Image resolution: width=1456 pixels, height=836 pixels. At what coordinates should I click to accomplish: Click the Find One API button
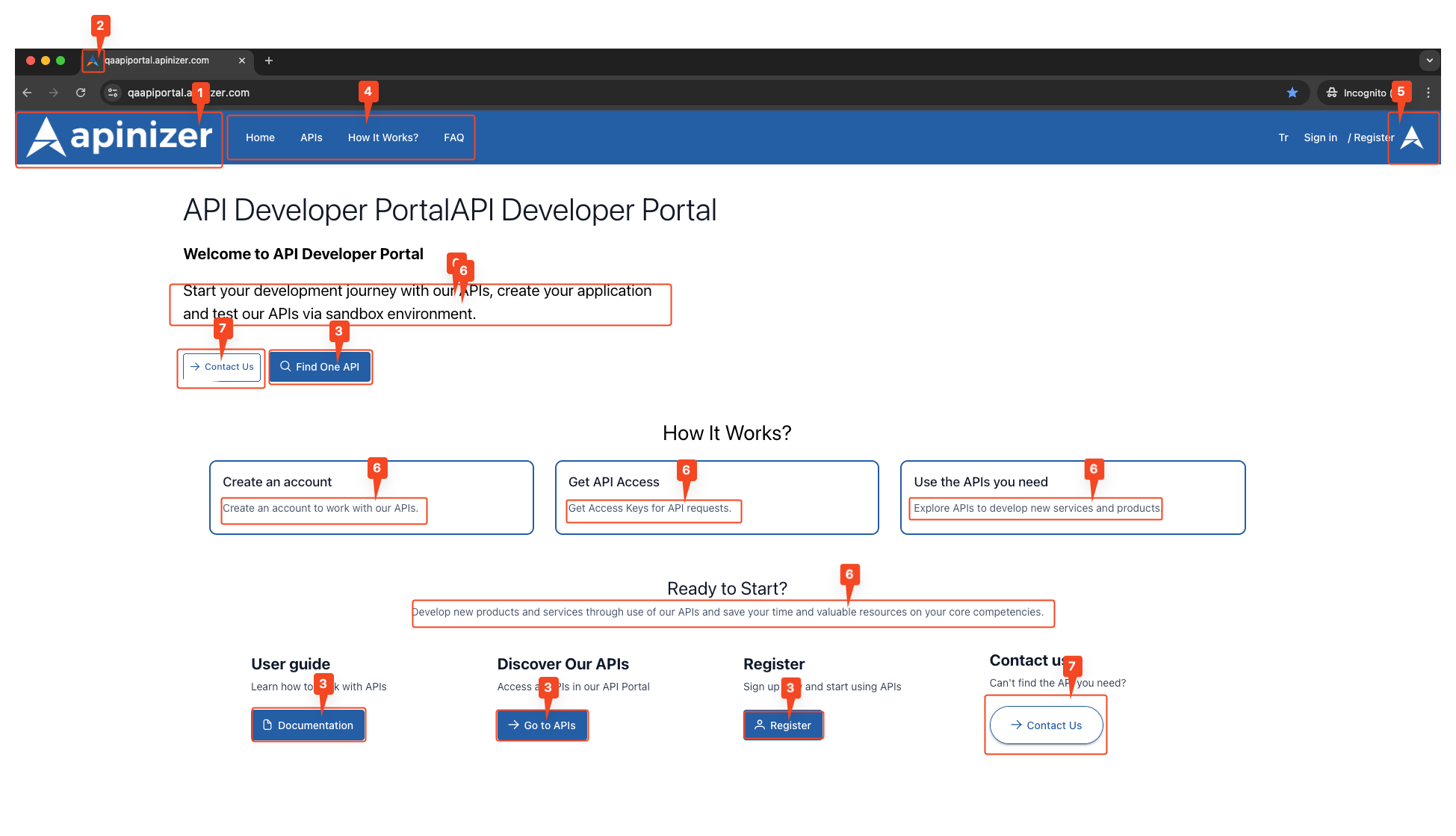tap(320, 367)
